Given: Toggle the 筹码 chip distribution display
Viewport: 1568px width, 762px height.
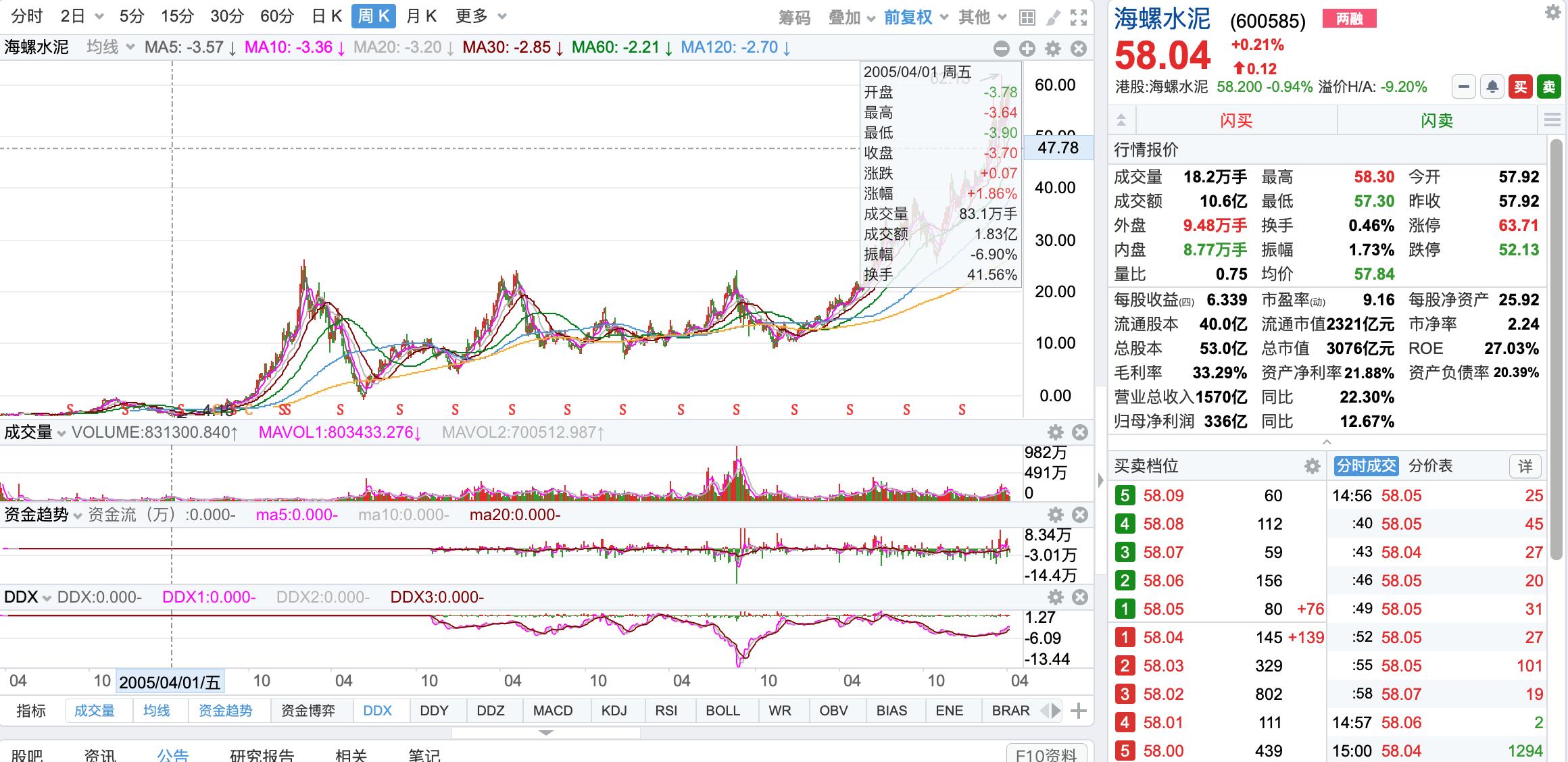Looking at the screenshot, I should (x=794, y=16).
